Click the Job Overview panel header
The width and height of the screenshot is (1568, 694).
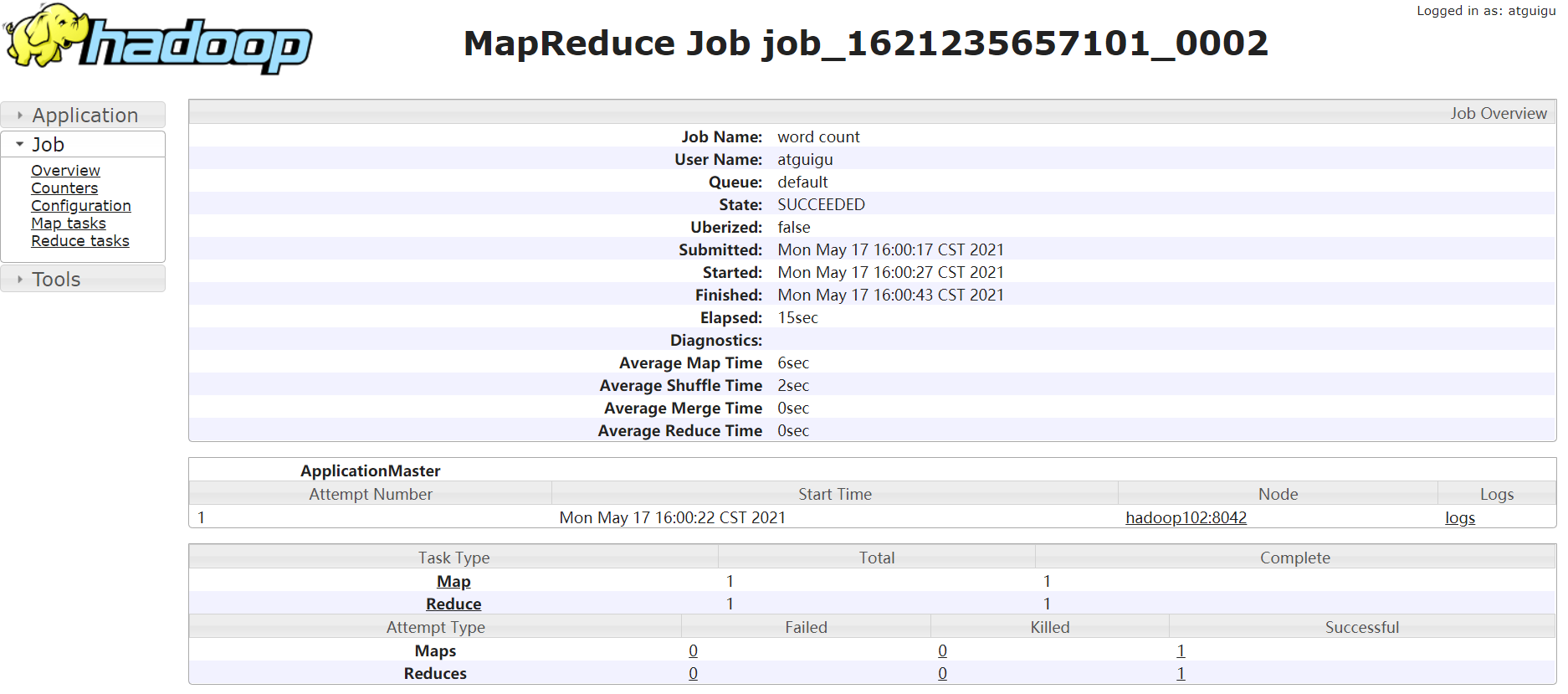[x=872, y=113]
